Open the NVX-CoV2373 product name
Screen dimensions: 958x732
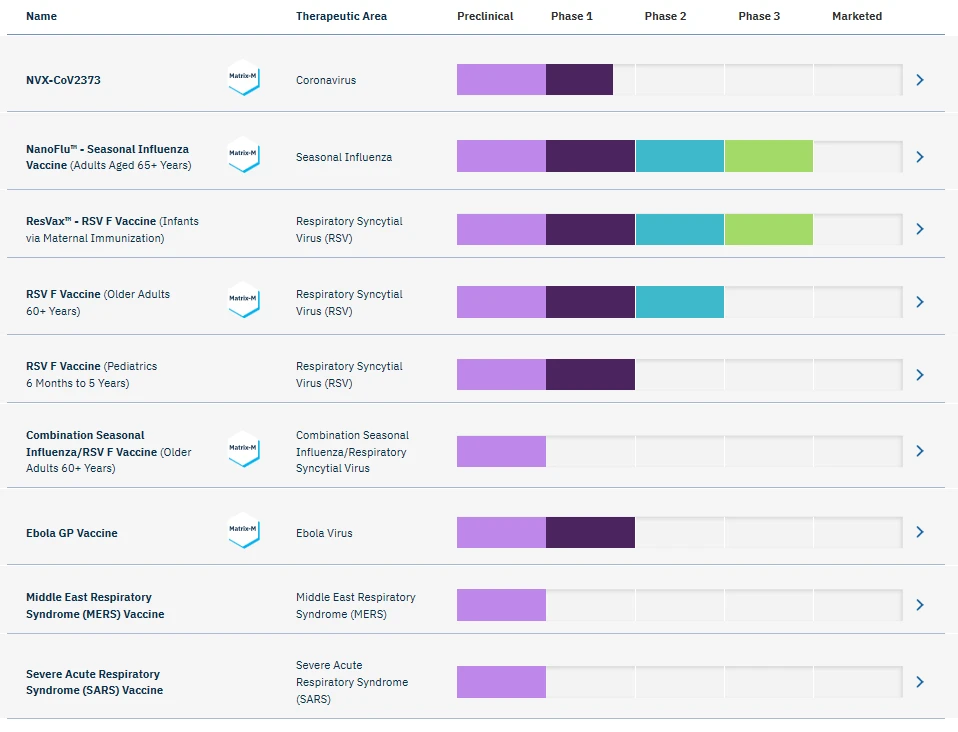click(63, 80)
